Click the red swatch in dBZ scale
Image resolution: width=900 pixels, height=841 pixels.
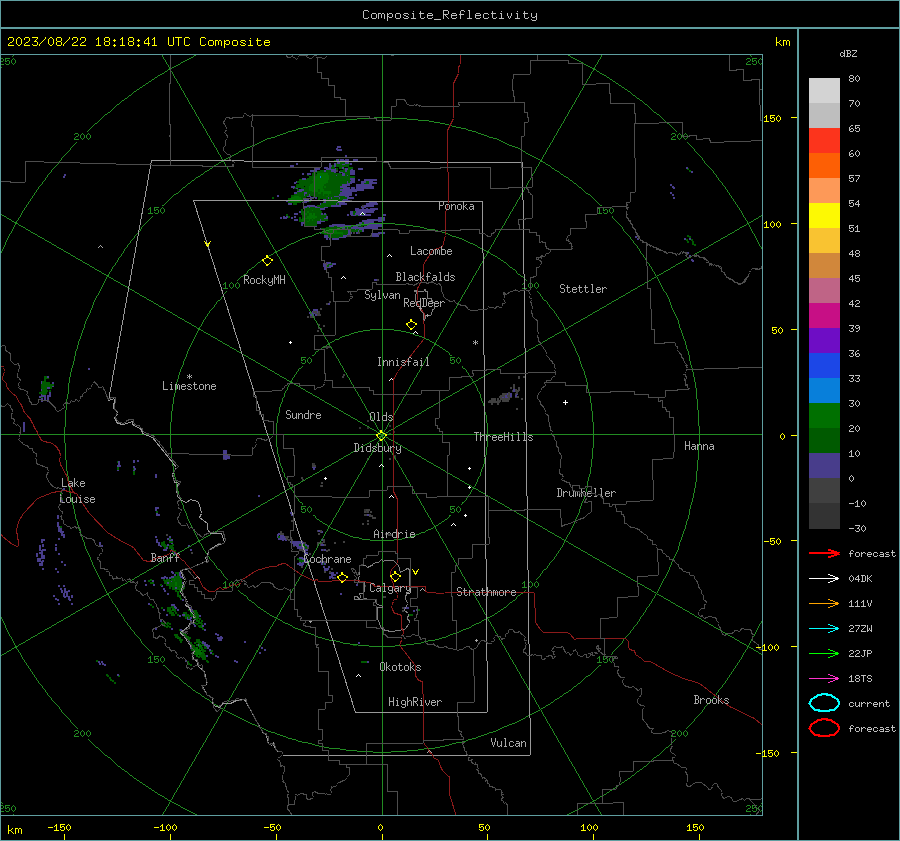point(824,141)
